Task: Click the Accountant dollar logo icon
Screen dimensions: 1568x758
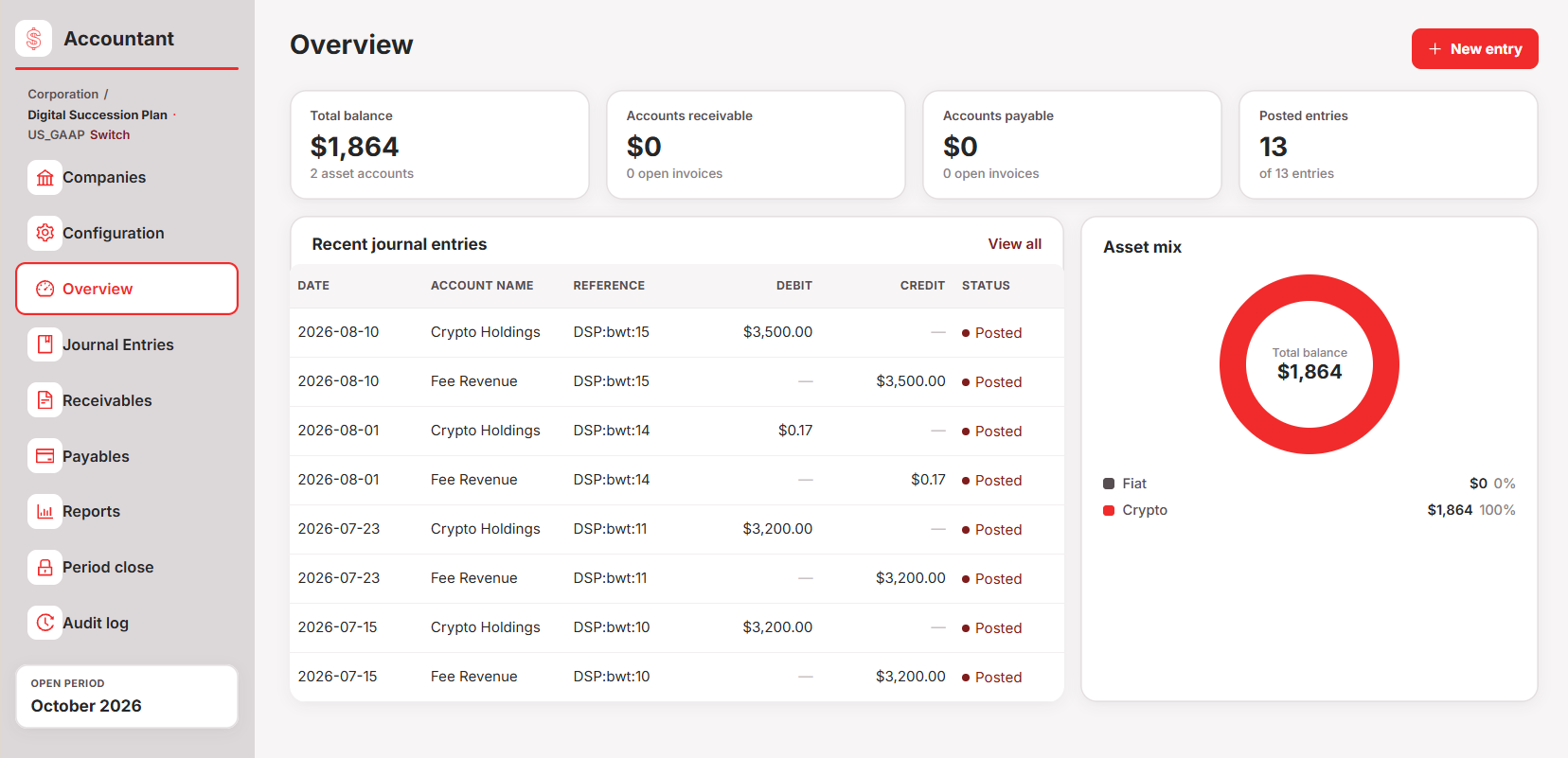Action: point(33,39)
